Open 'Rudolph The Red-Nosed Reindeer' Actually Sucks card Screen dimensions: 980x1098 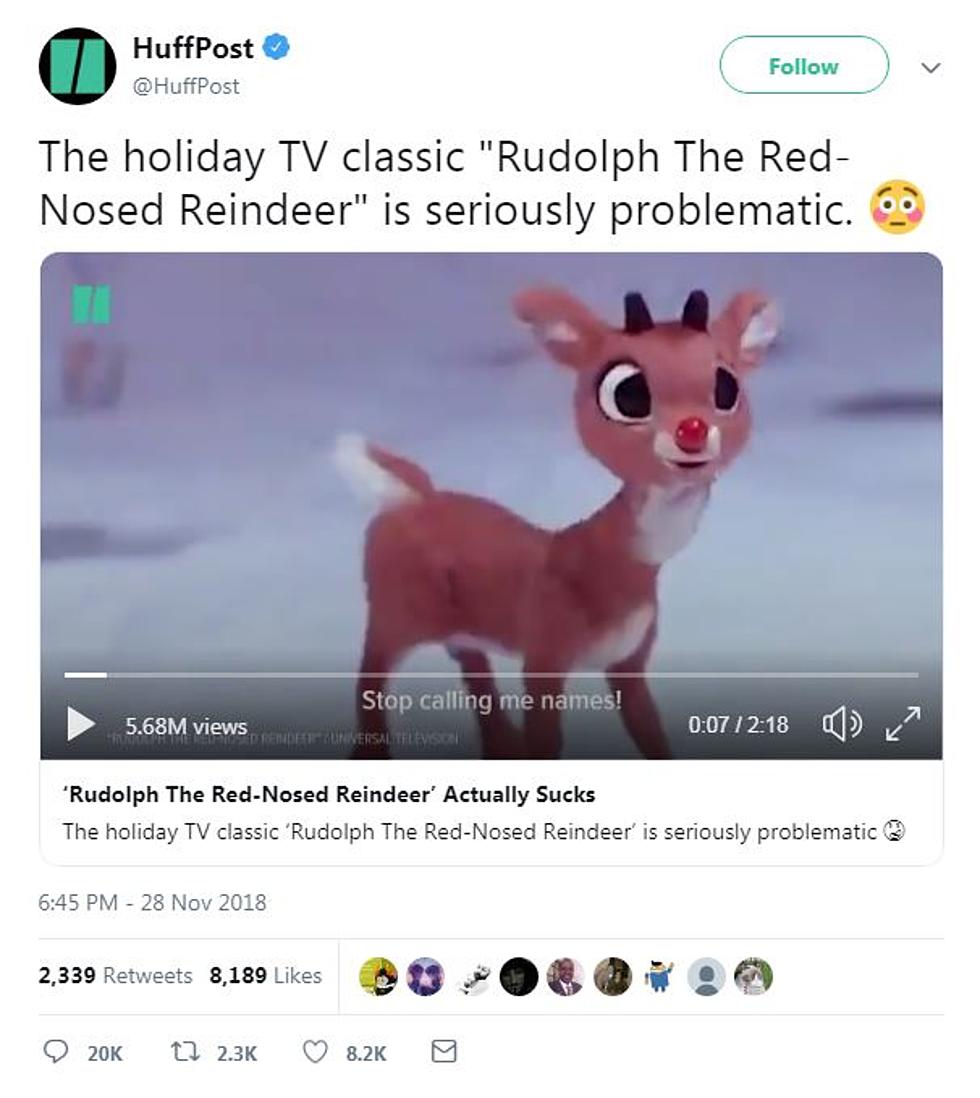click(491, 812)
